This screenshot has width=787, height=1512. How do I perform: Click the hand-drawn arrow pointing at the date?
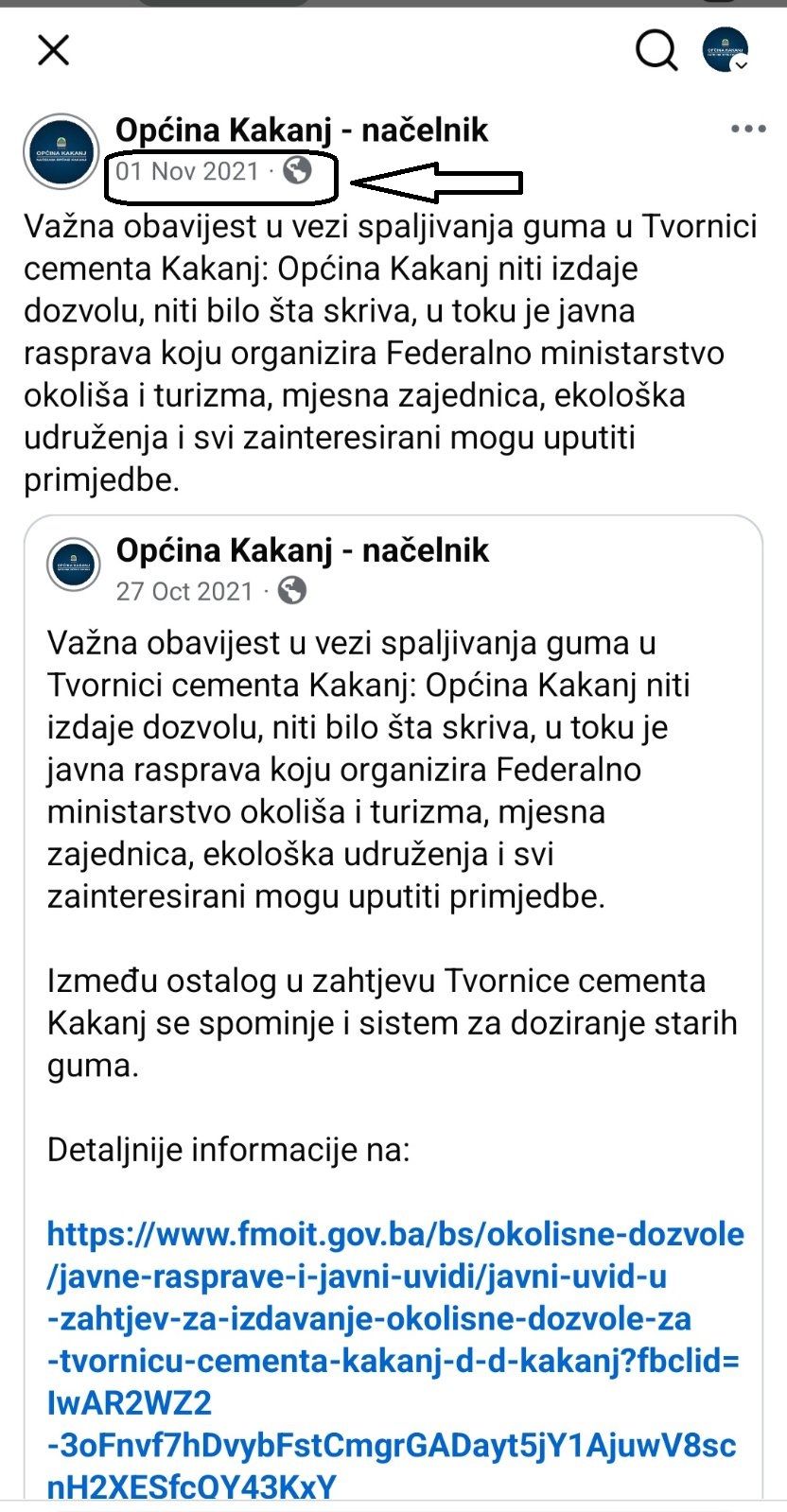[x=437, y=182]
